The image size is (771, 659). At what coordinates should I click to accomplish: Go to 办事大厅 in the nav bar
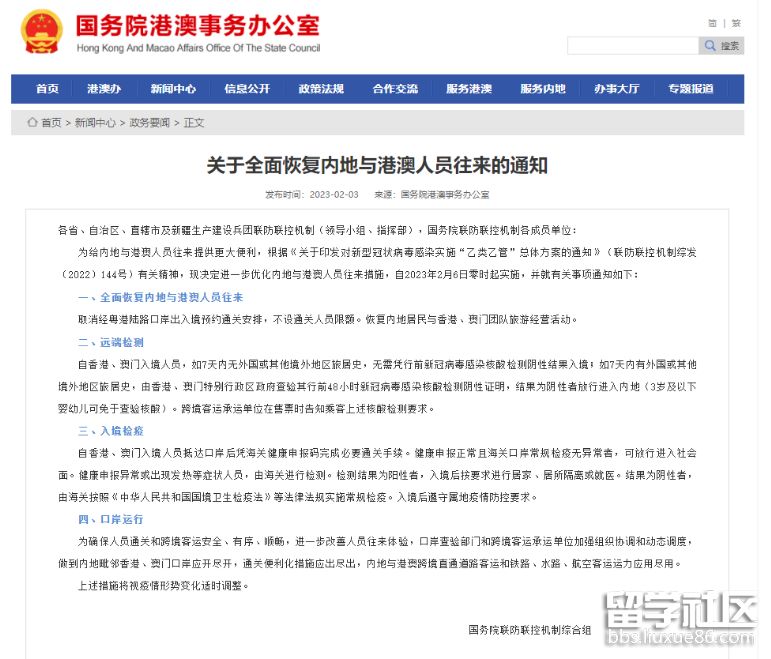(617, 89)
